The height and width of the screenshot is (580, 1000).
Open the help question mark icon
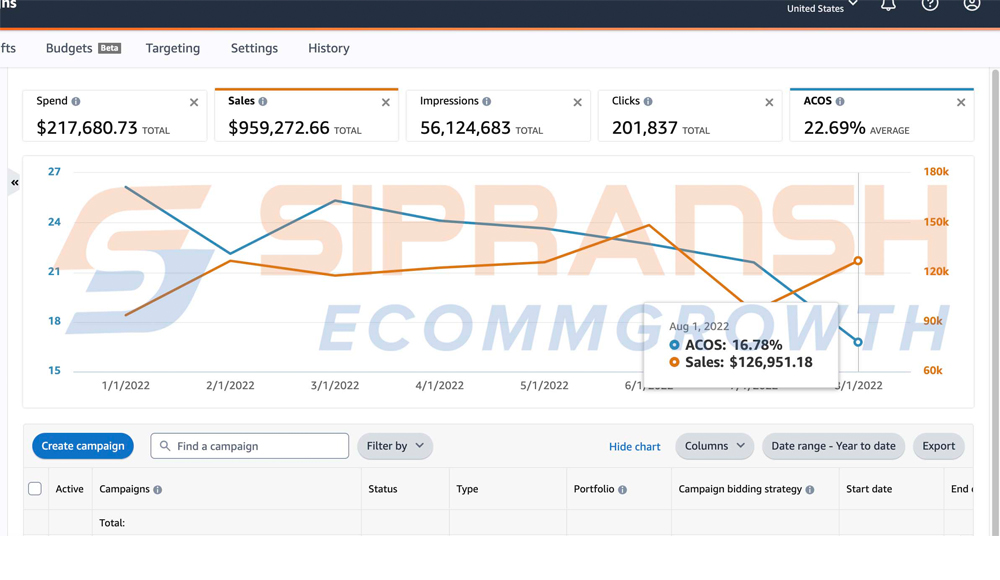click(x=930, y=5)
